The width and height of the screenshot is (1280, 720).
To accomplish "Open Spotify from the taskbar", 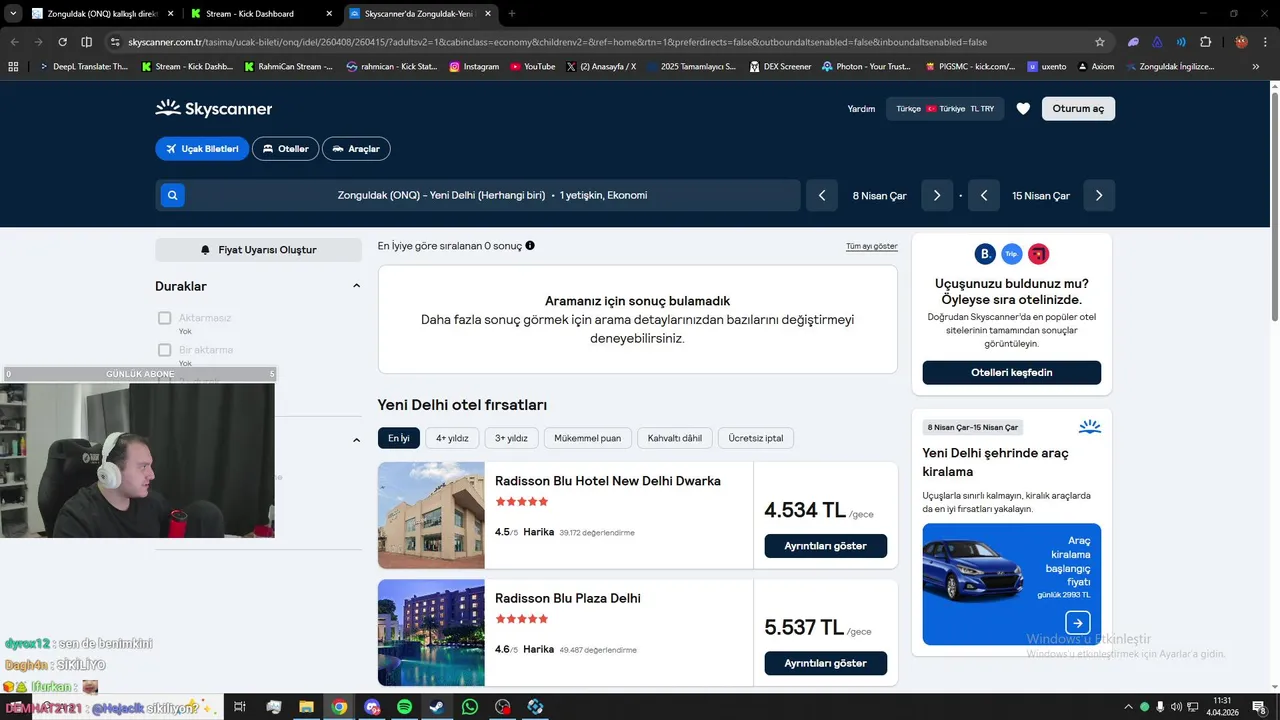I will pyautogui.click(x=404, y=706).
